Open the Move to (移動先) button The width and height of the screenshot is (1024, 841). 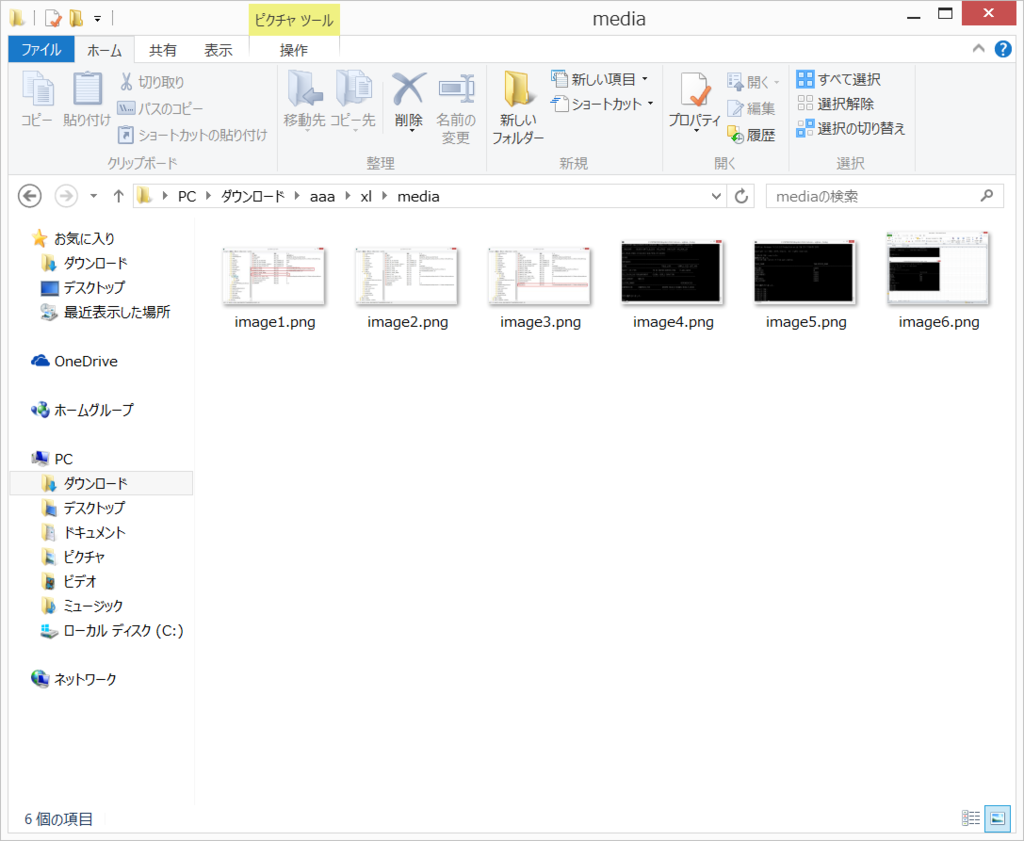point(304,100)
